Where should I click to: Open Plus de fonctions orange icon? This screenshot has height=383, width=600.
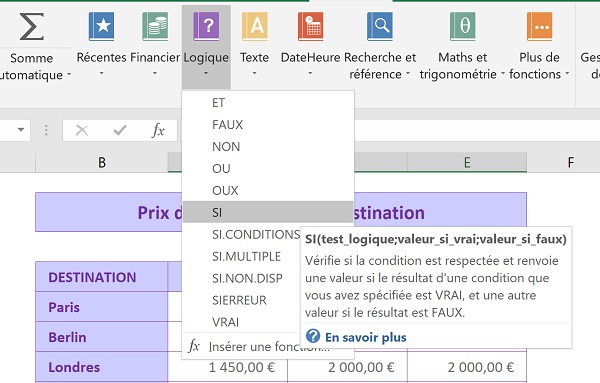coord(540,26)
